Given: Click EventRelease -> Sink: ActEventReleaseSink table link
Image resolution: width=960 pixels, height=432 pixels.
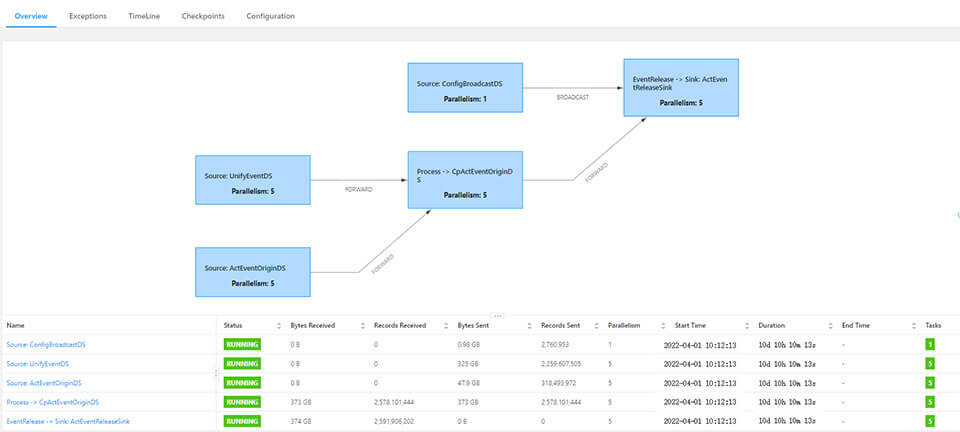Looking at the screenshot, I should click(68, 421).
